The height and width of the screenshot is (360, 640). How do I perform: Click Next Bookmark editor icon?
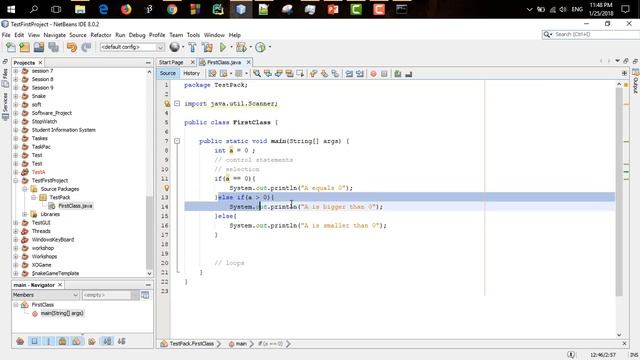tap(324, 73)
